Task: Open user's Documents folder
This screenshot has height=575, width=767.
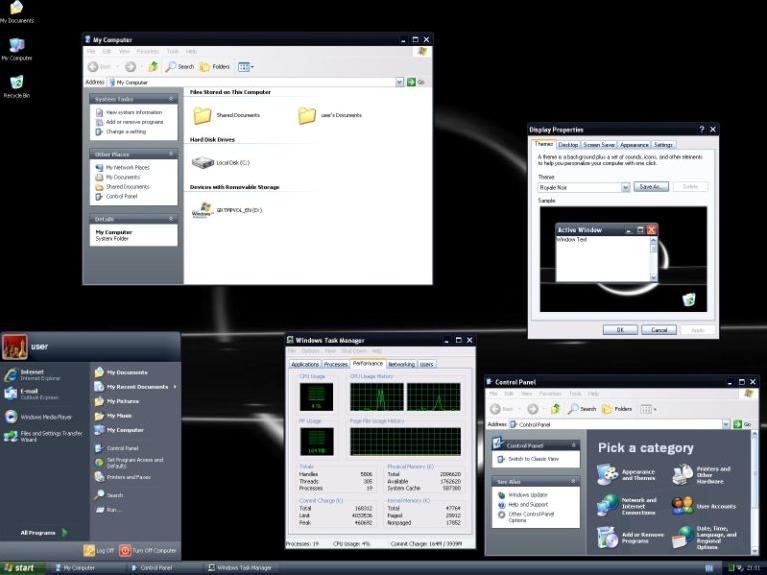Action: [x=330, y=115]
